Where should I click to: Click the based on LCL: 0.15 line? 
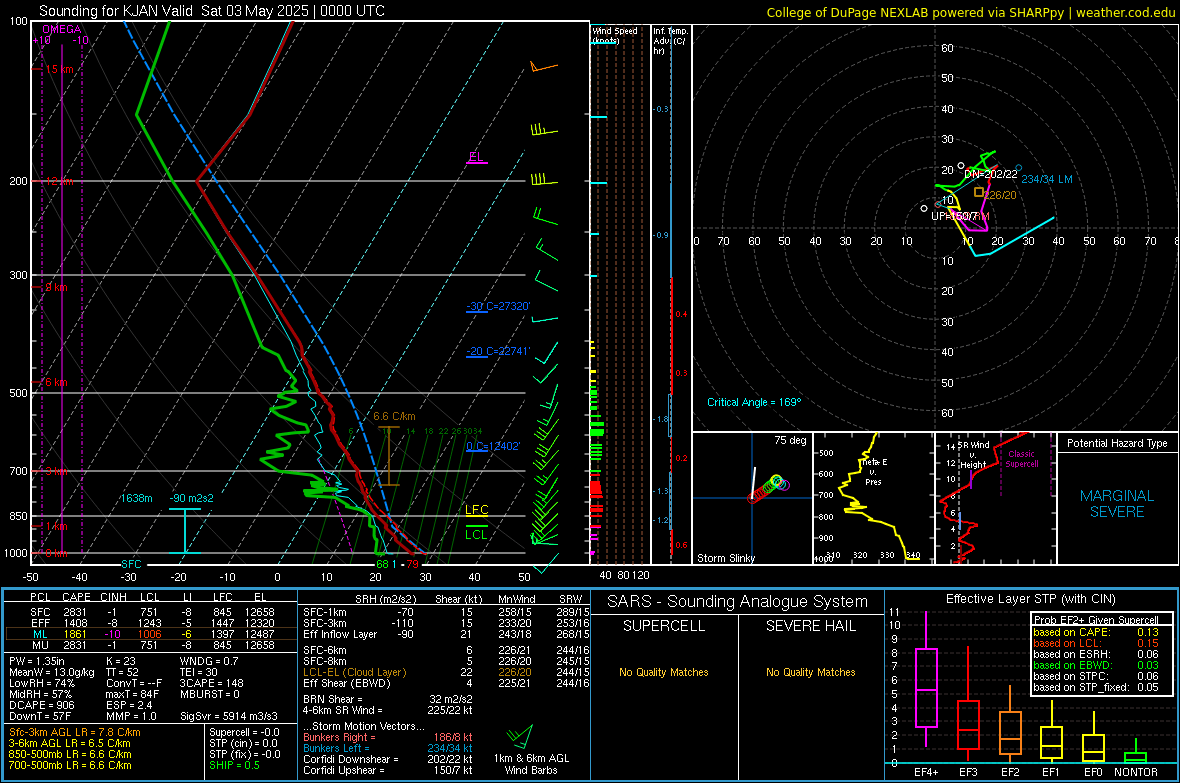tap(1096, 643)
